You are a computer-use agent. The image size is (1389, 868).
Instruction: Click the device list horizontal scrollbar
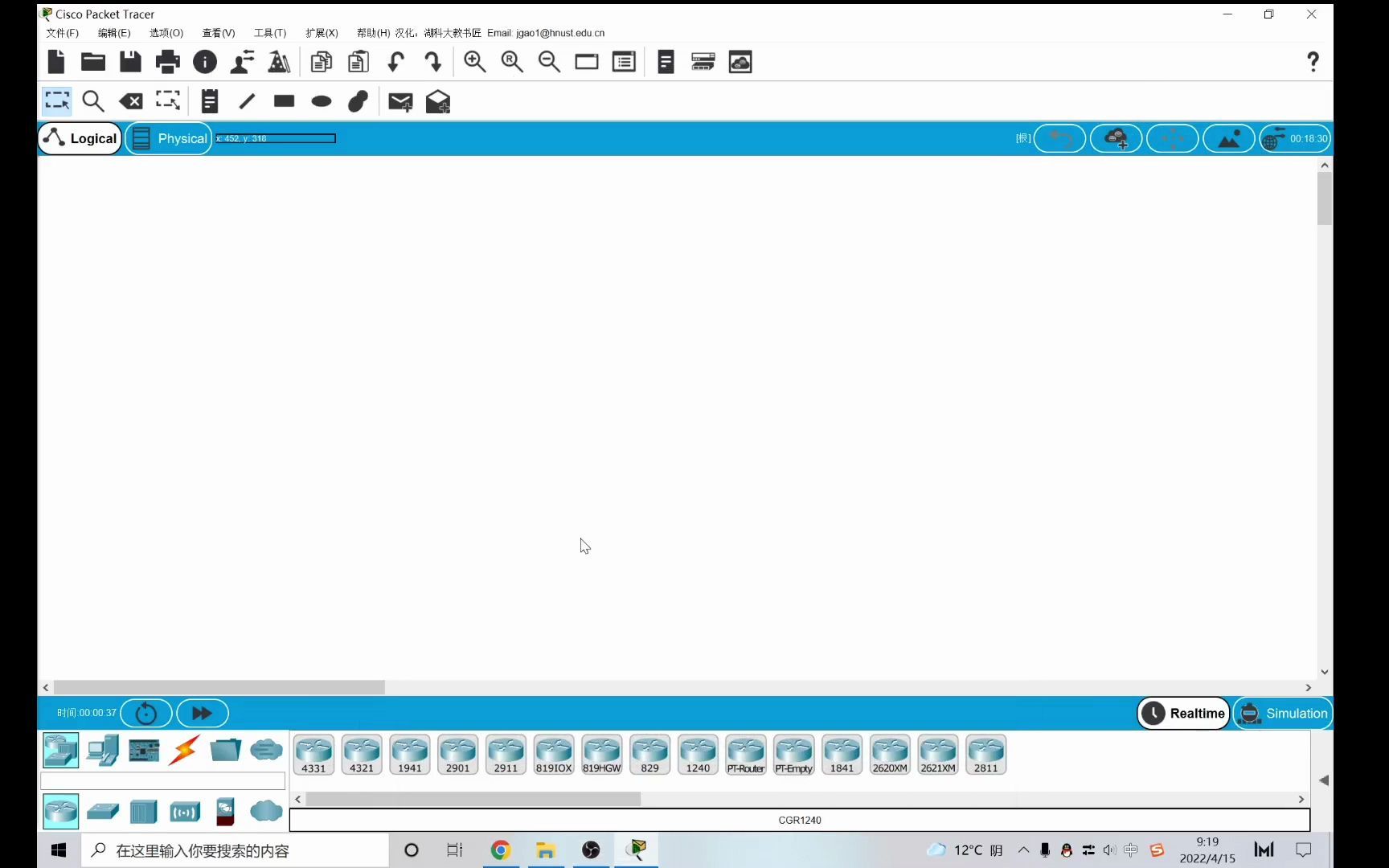[x=473, y=799]
